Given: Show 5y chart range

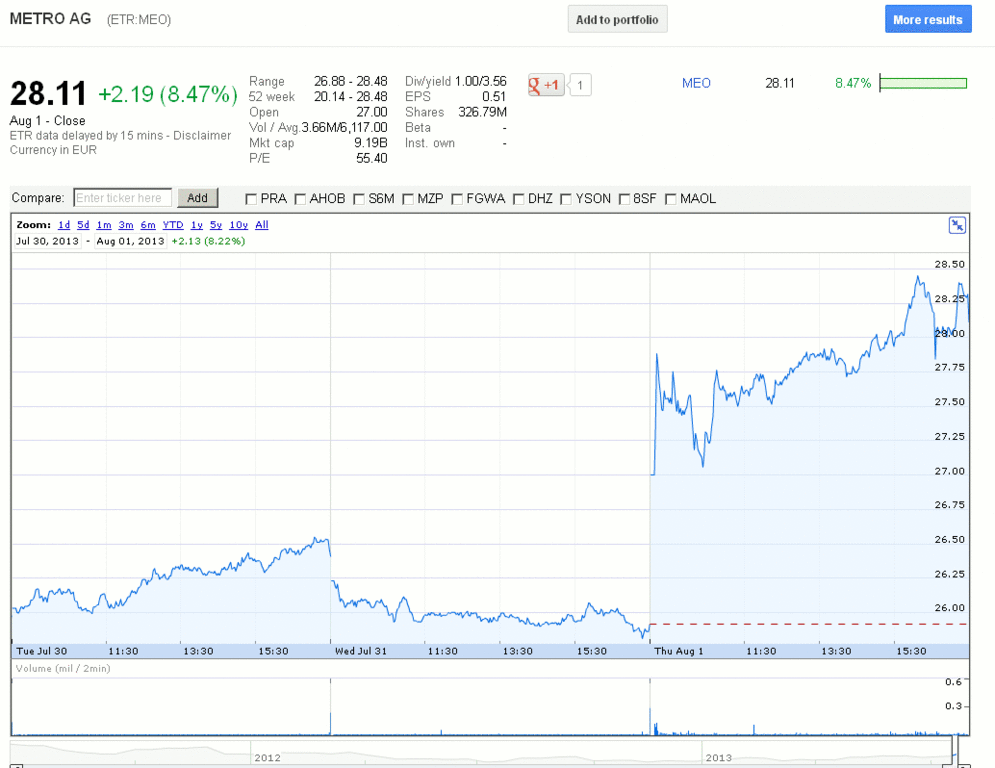Looking at the screenshot, I should 216,225.
